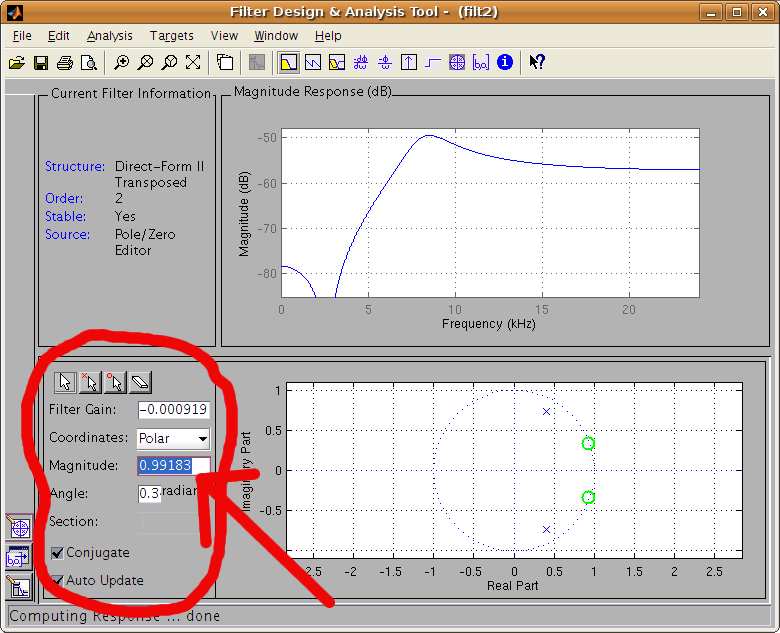Select the lower green zero circle
Image resolution: width=780 pixels, height=633 pixels.
(x=588, y=497)
